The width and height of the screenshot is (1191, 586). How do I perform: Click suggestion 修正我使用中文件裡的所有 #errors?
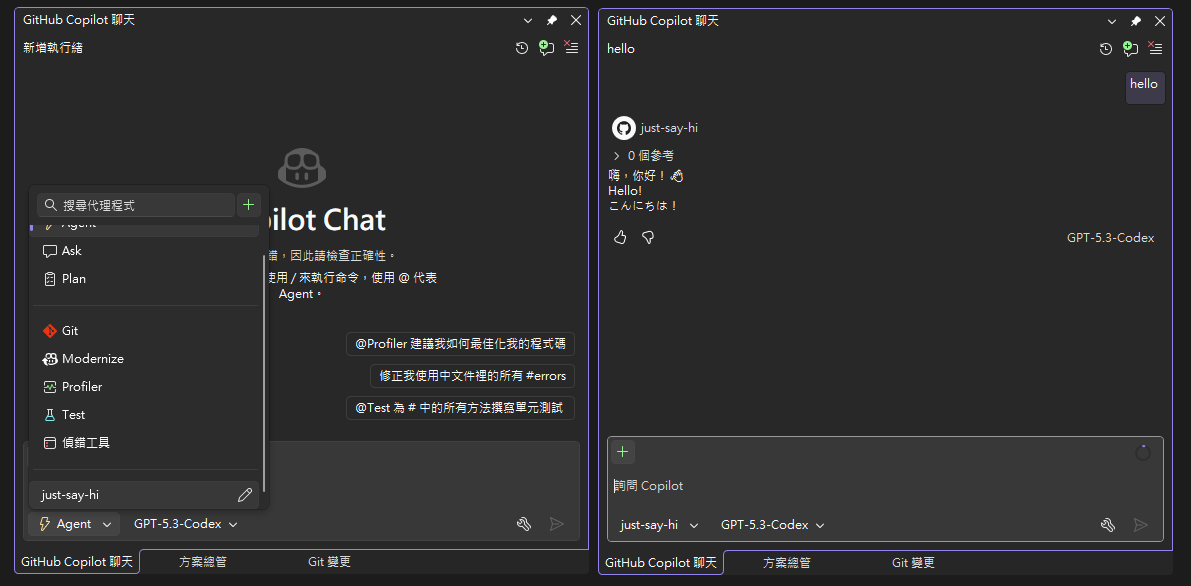point(472,375)
